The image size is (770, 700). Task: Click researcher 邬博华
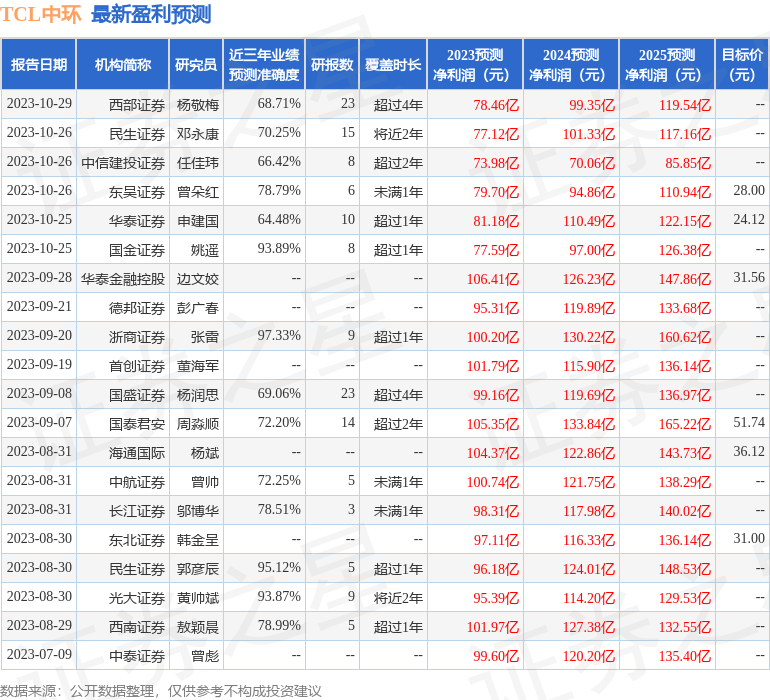click(198, 510)
